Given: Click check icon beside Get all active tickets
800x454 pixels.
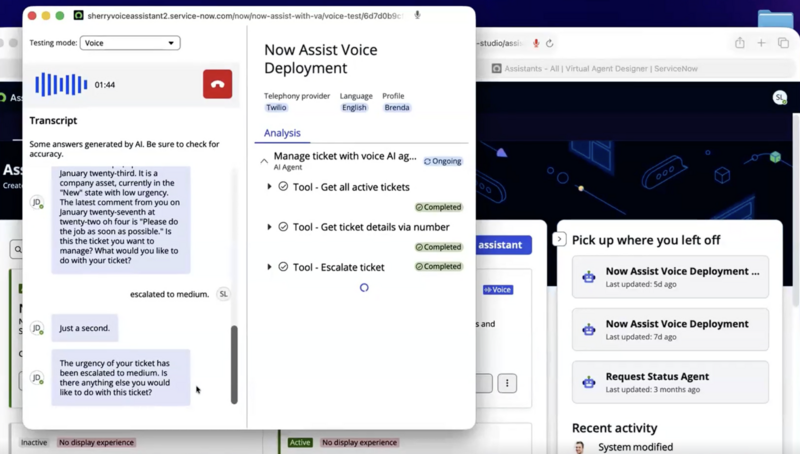Looking at the screenshot, I should tap(283, 187).
